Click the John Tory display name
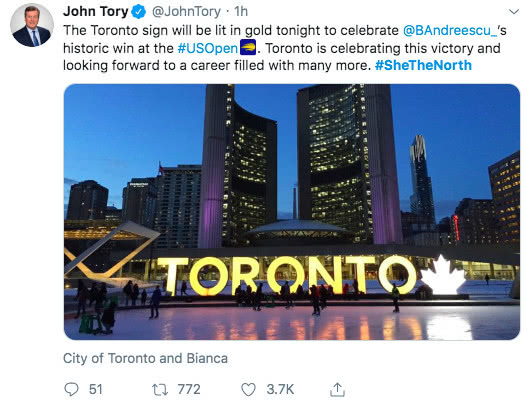Screen dimensions: 530x403 (x=96, y=11)
